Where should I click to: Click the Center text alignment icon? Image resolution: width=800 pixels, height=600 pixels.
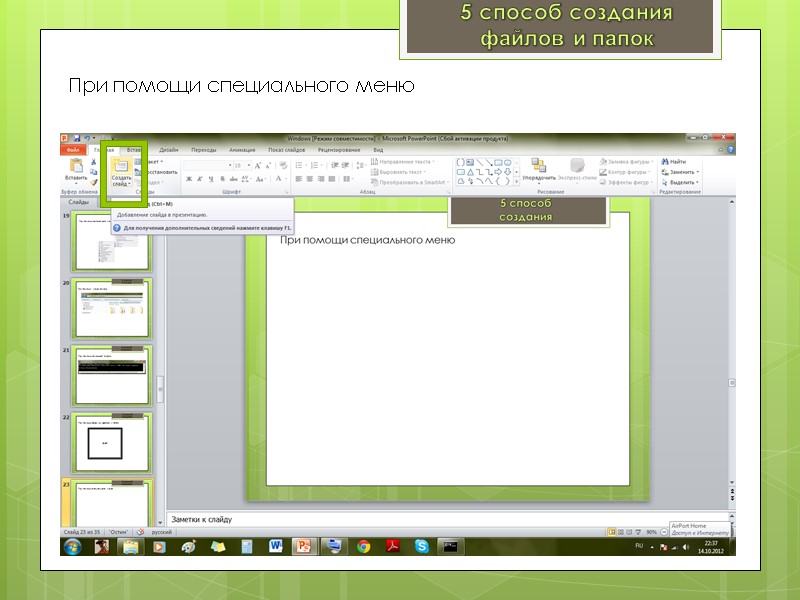pyautogui.click(x=310, y=179)
